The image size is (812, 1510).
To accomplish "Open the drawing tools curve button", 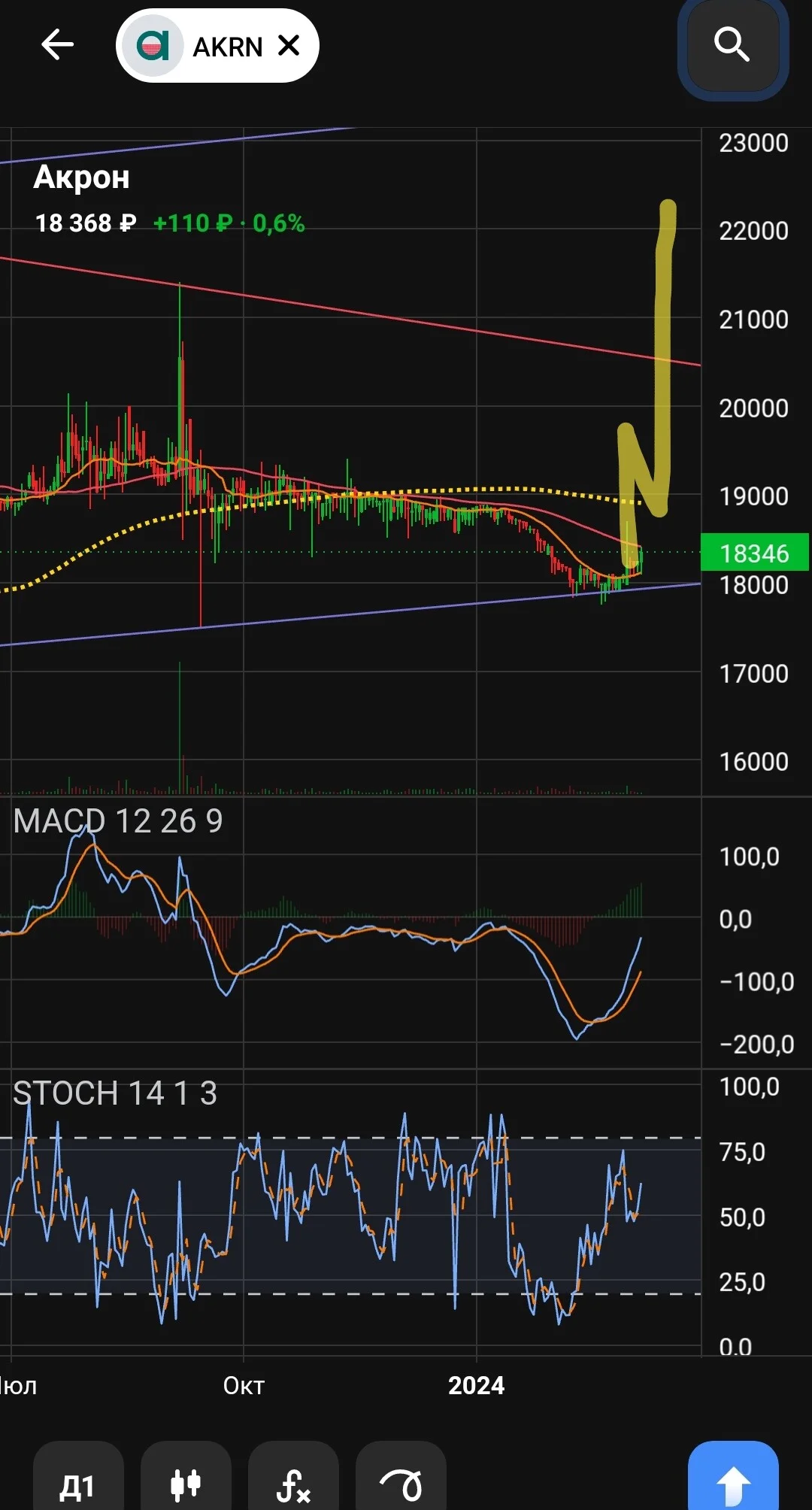I will click(x=401, y=1486).
